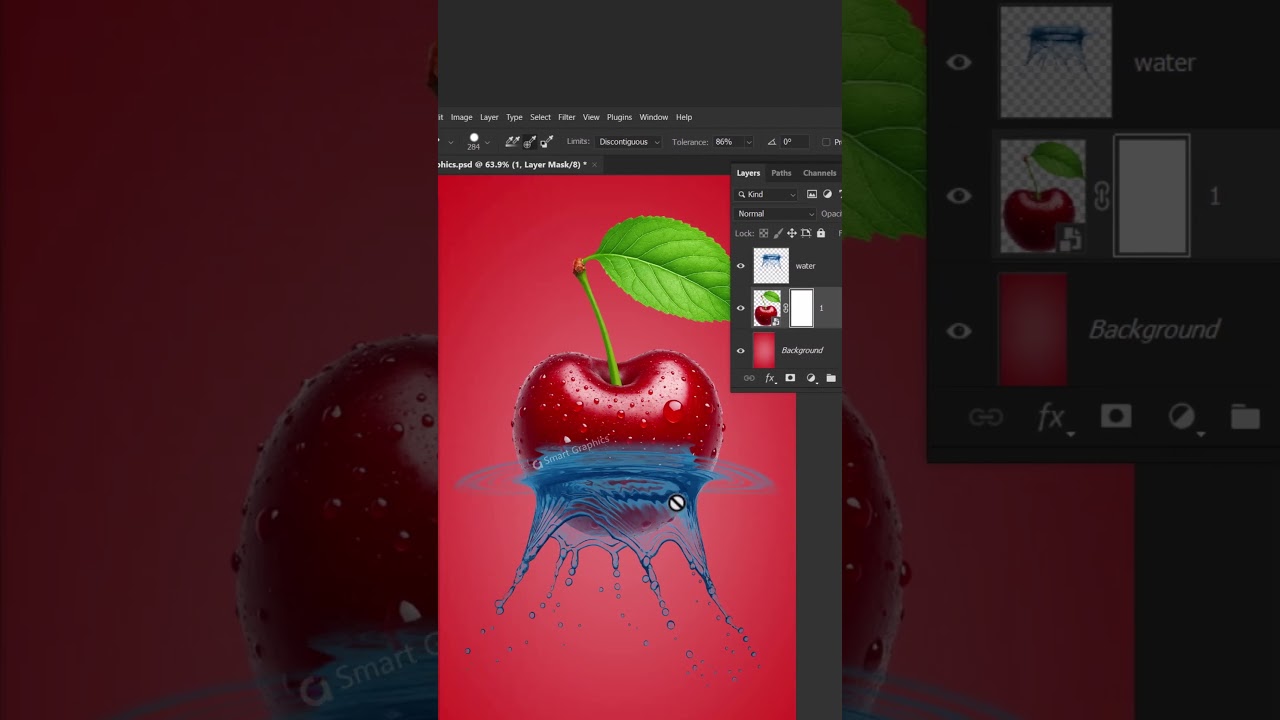Viewport: 1280px width, 720px height.
Task: Hide the water layer
Action: pyautogui.click(x=741, y=266)
